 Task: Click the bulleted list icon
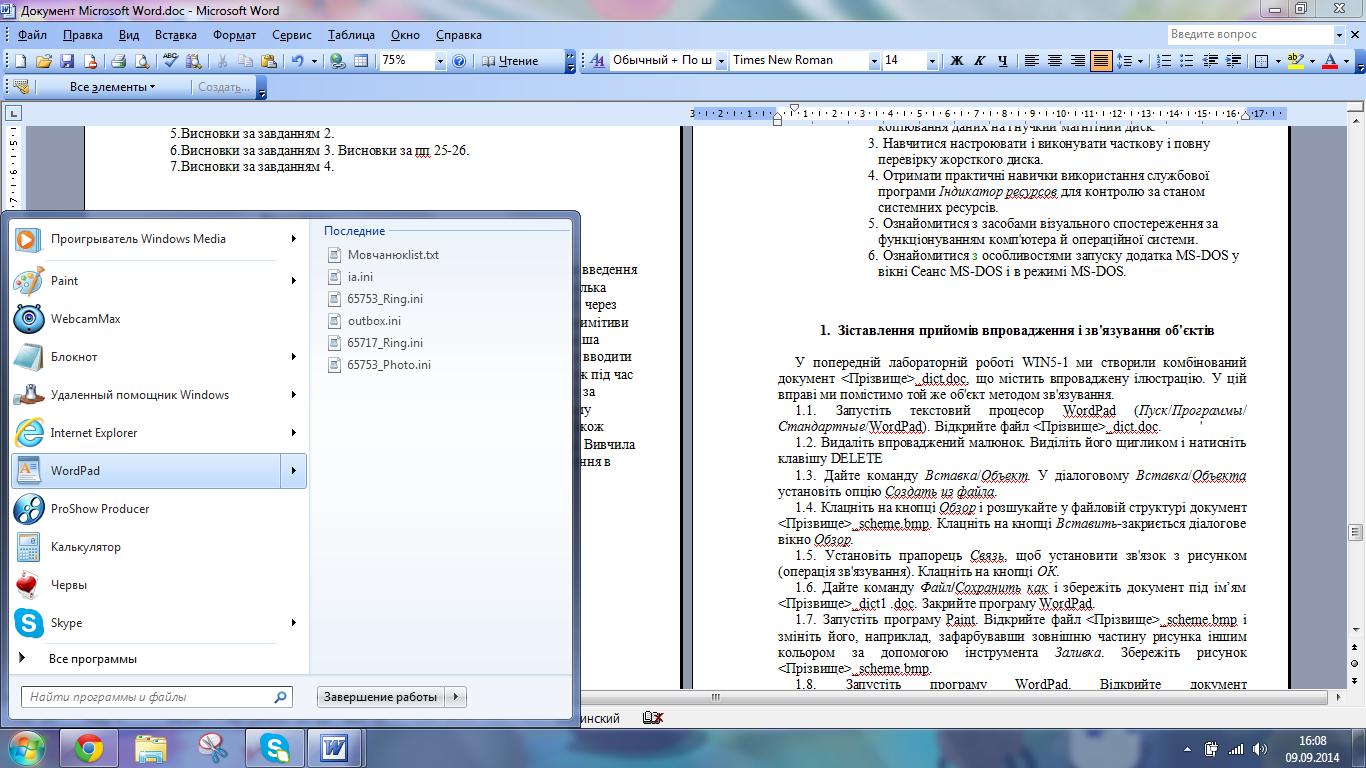point(1185,61)
